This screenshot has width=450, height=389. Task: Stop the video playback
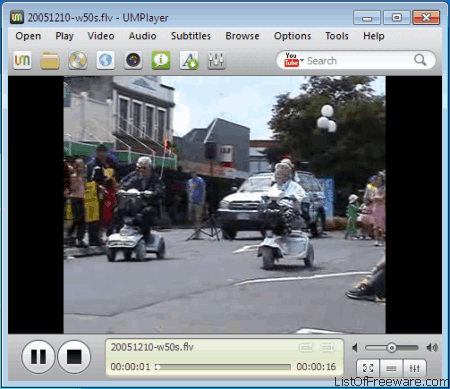(74, 357)
